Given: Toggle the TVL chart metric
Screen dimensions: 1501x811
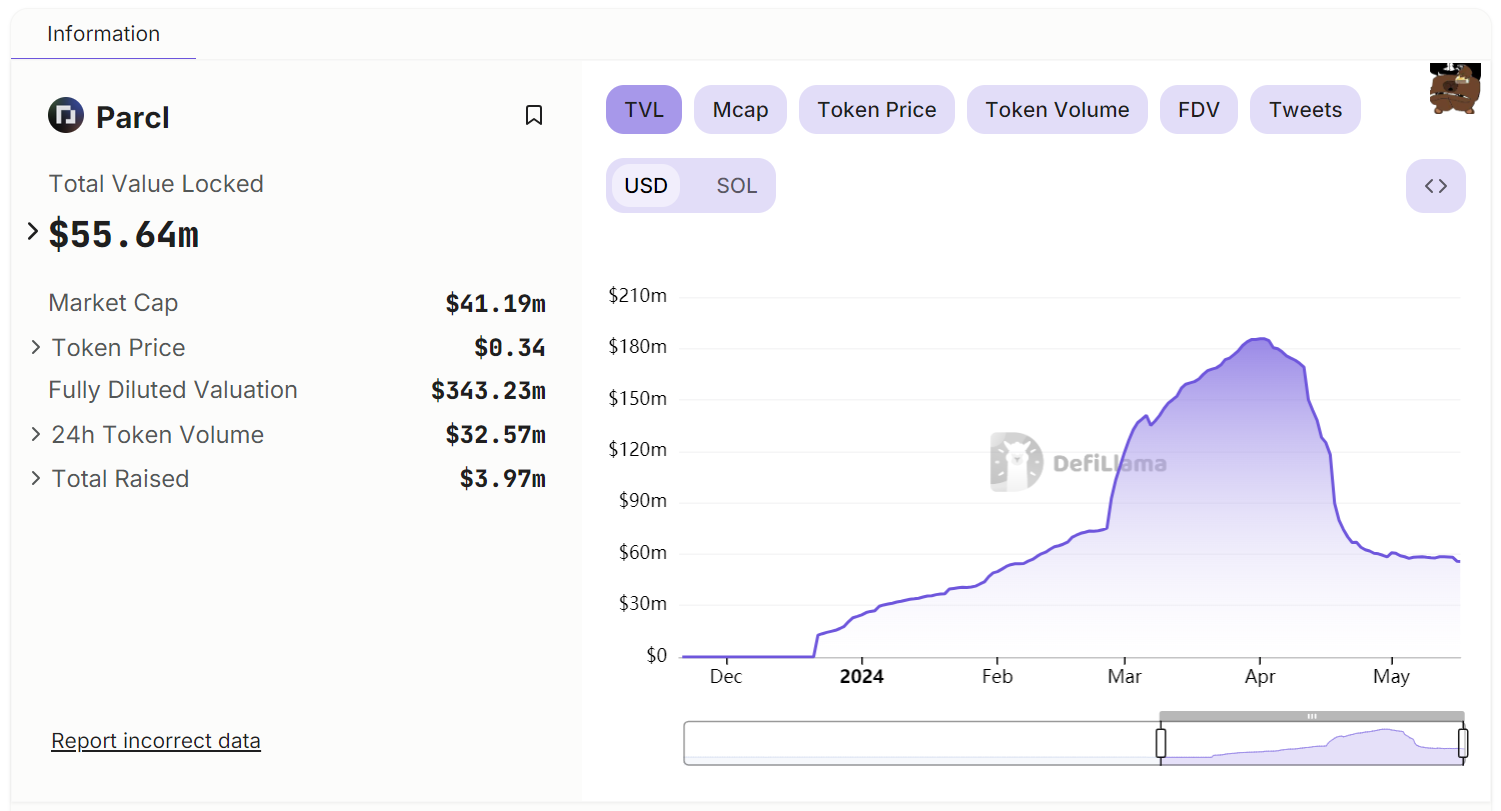Looking at the screenshot, I should (644, 110).
